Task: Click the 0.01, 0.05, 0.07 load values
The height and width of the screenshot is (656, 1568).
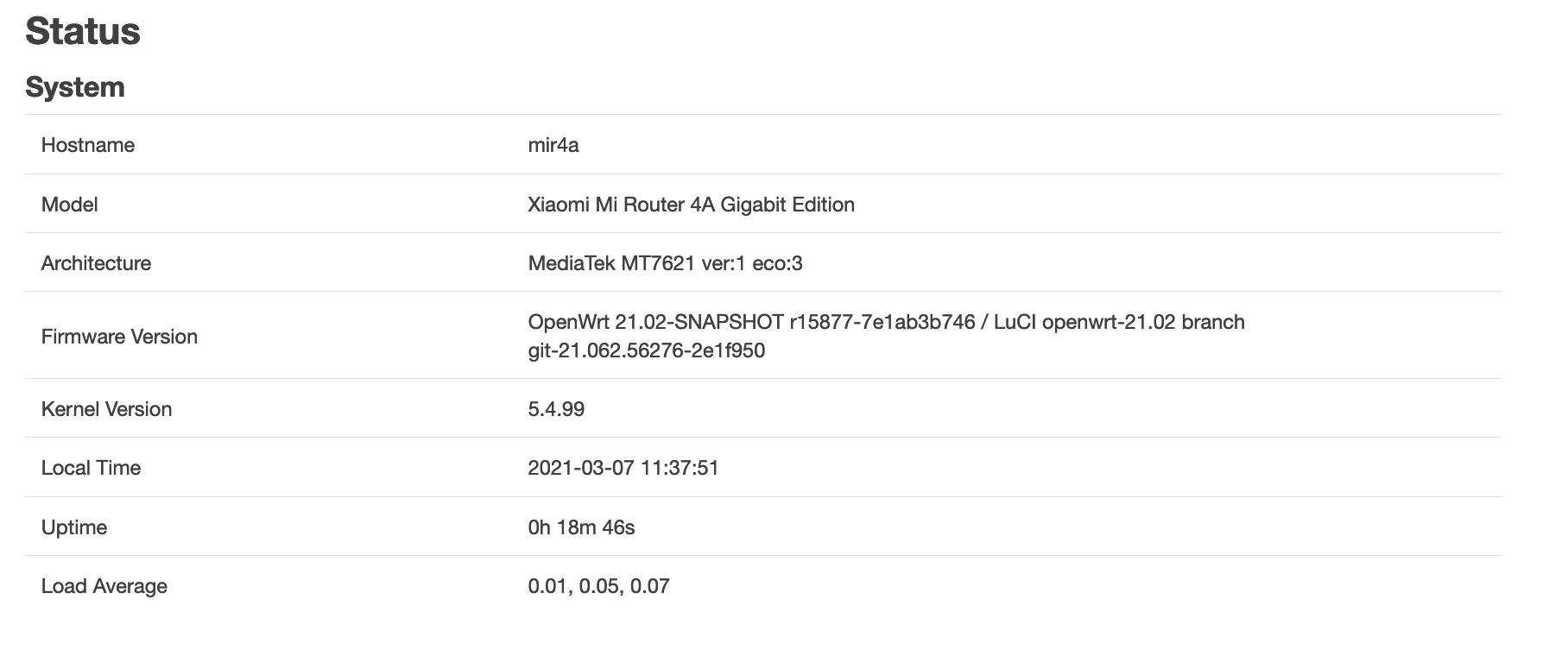Action: (x=599, y=586)
